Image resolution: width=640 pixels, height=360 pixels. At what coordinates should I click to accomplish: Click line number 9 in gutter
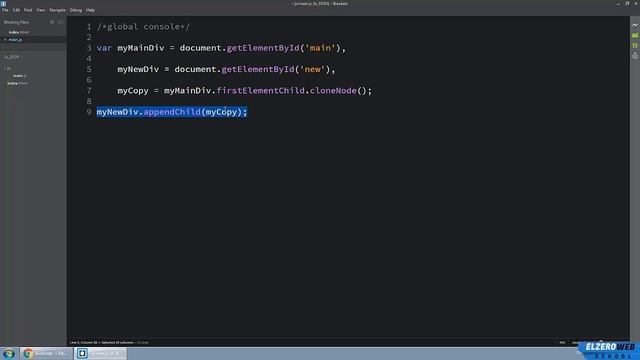pos(89,111)
